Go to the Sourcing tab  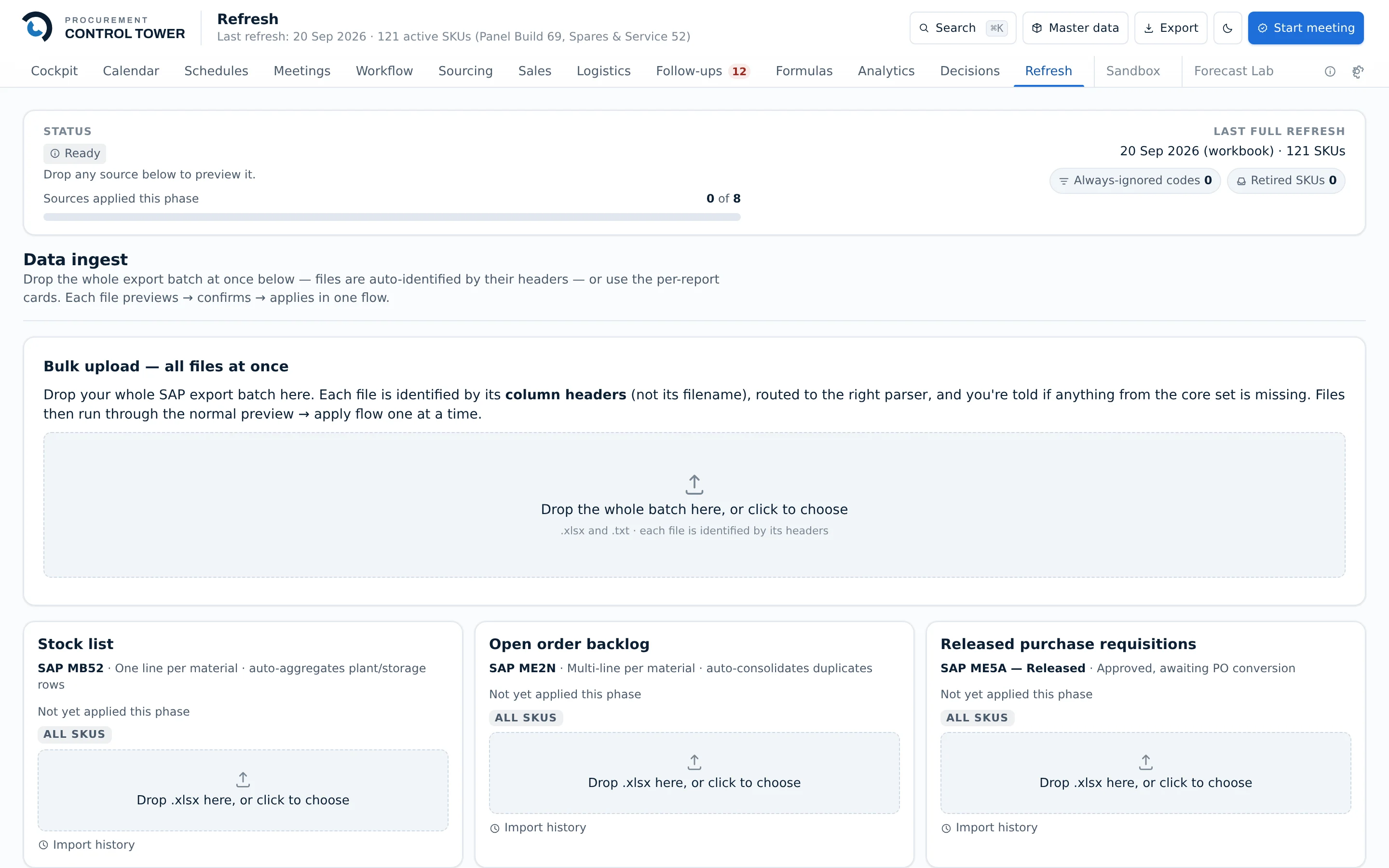coord(465,71)
